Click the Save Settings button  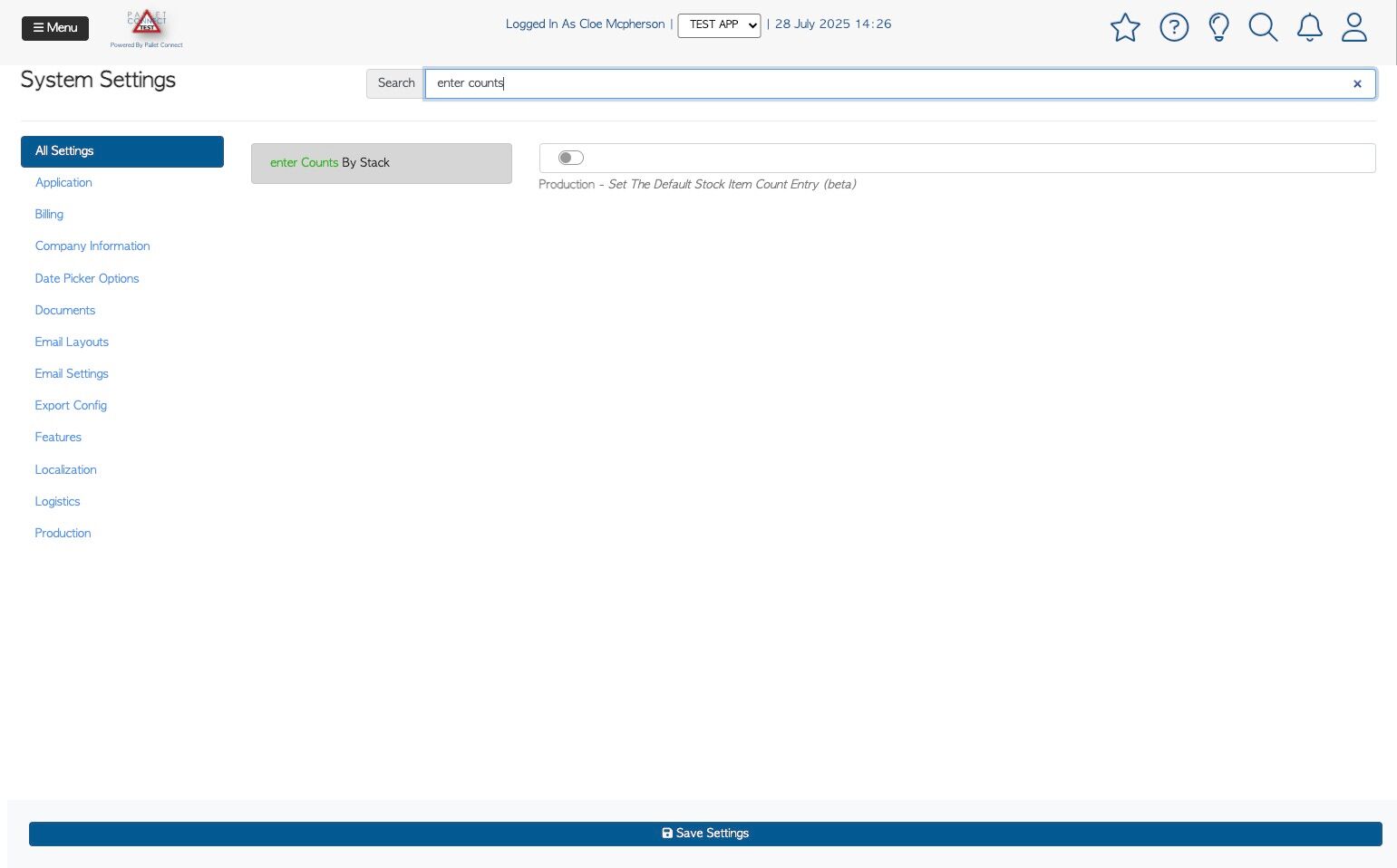click(705, 834)
